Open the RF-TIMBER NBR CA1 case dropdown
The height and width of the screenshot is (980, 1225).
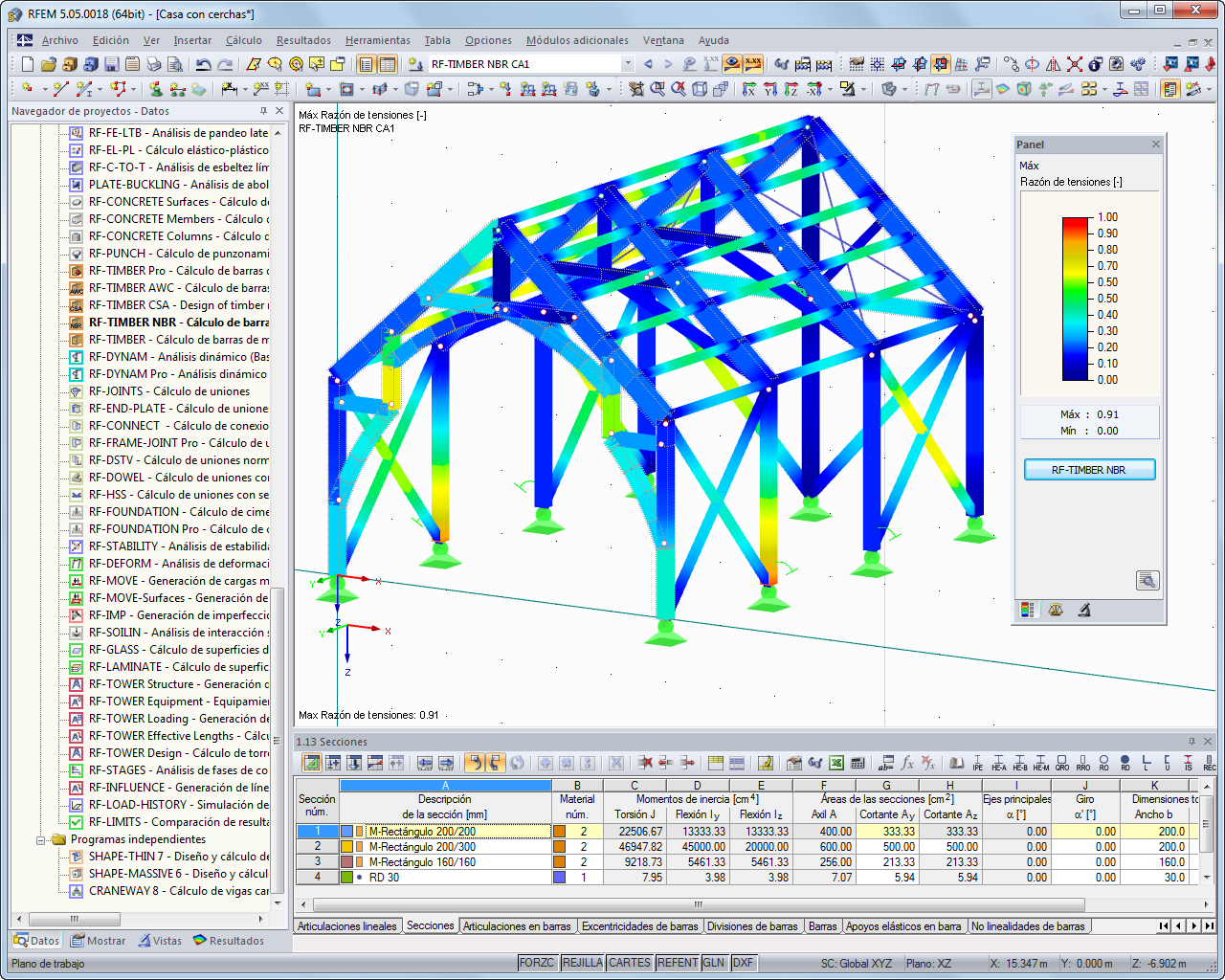(x=628, y=64)
